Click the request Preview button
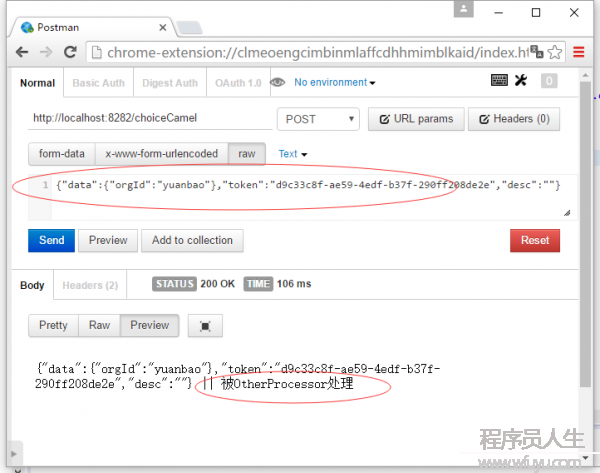This screenshot has width=600, height=473. (x=108, y=240)
